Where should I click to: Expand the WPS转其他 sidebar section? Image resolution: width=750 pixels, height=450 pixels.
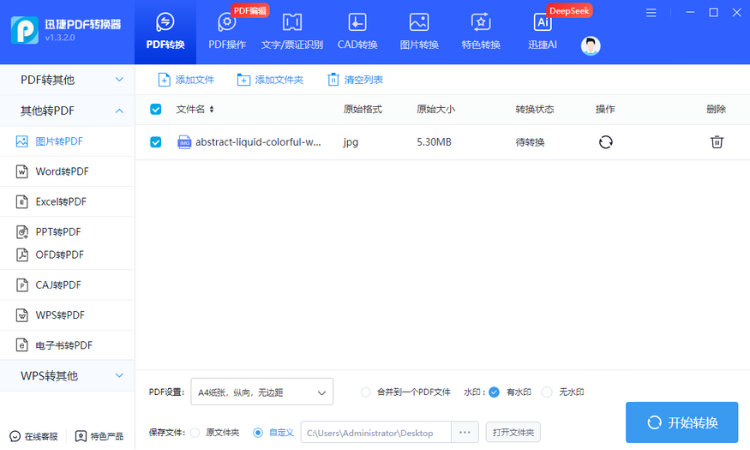pyautogui.click(x=67, y=376)
